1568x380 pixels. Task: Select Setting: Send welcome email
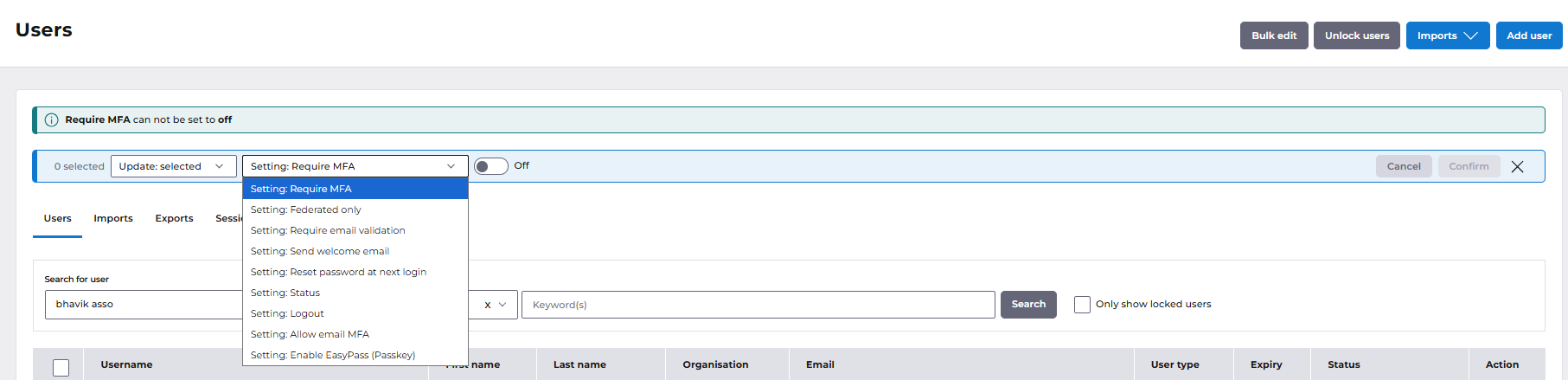pos(320,251)
